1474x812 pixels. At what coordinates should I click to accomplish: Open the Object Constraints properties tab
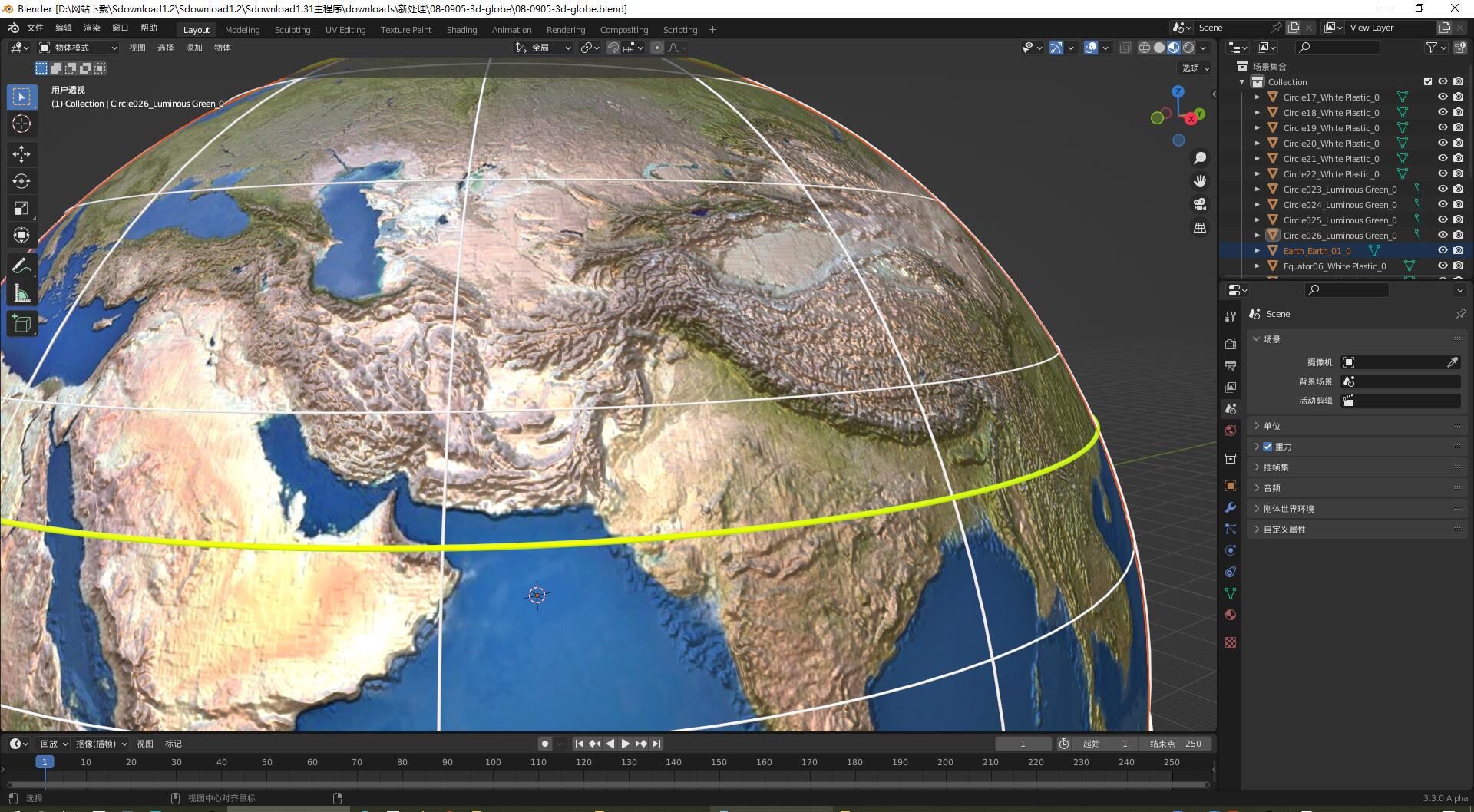tap(1231, 572)
